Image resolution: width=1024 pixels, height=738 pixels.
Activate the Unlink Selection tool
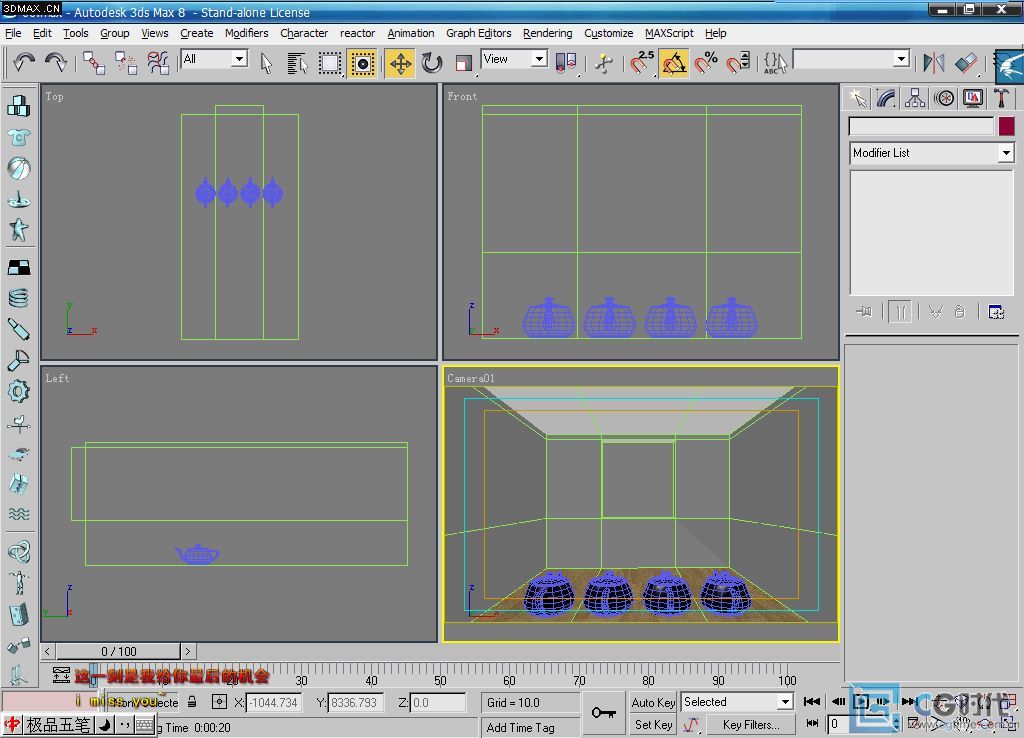pos(125,63)
